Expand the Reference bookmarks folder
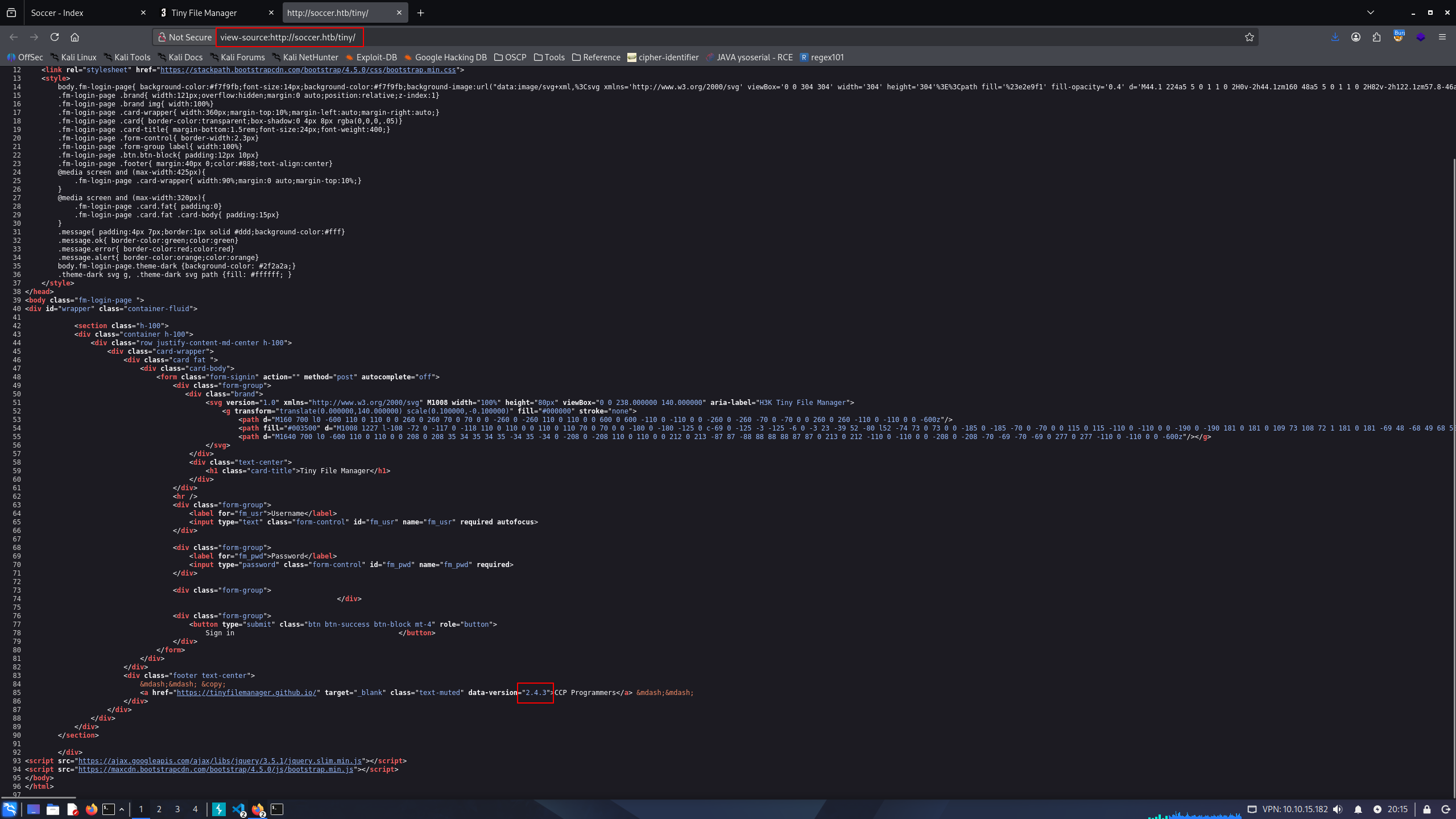Viewport: 1456px width, 819px height. tap(596, 57)
